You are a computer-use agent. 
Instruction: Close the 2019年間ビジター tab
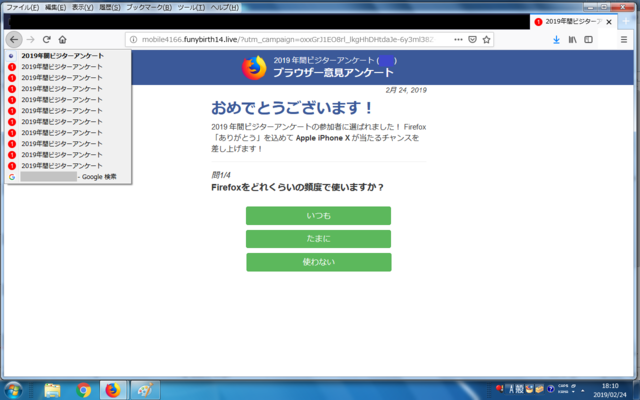tap(609, 22)
